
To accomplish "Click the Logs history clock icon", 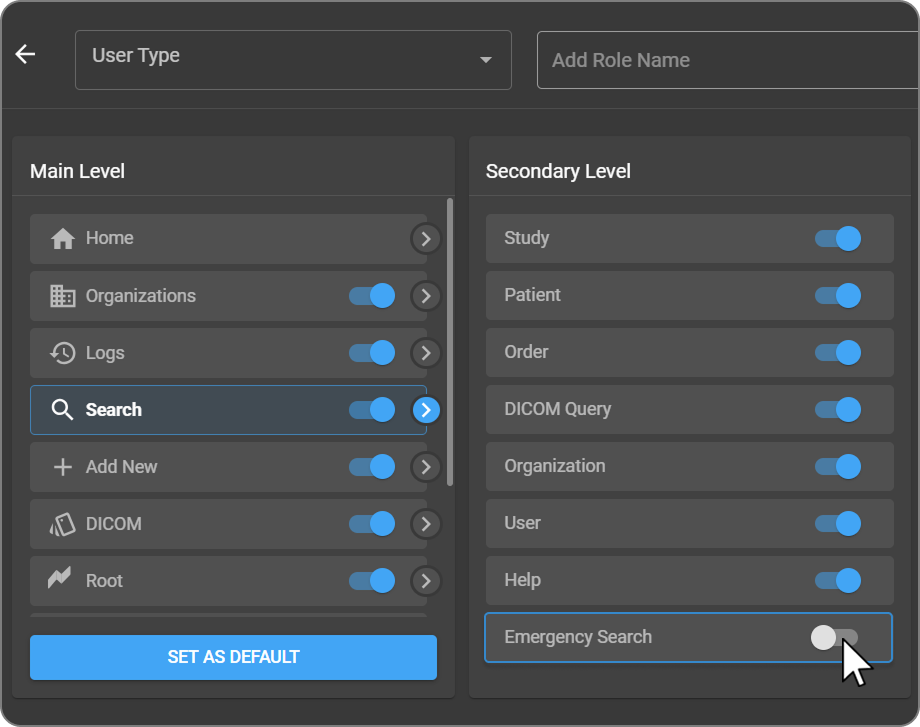I will click(x=62, y=353).
